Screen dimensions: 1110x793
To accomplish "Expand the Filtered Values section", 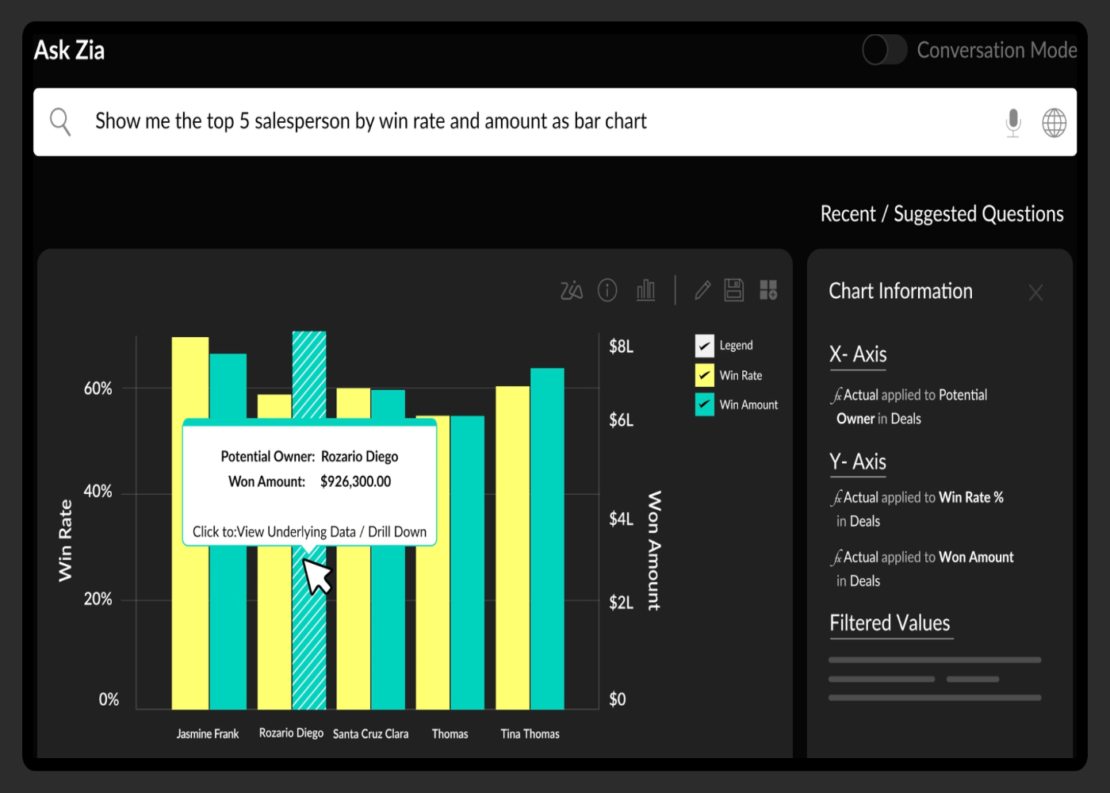I will (x=889, y=623).
